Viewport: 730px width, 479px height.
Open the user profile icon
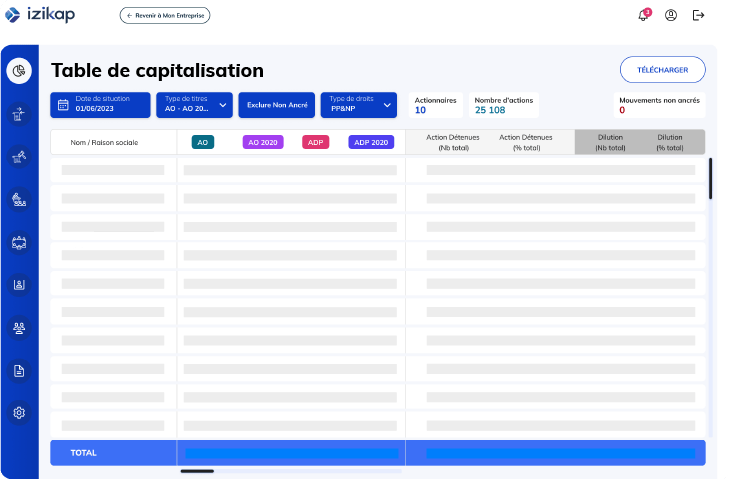(x=671, y=15)
